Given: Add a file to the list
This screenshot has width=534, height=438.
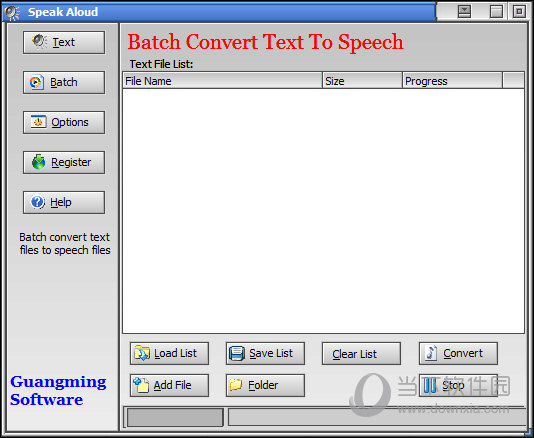Looking at the screenshot, I should pyautogui.click(x=169, y=385).
